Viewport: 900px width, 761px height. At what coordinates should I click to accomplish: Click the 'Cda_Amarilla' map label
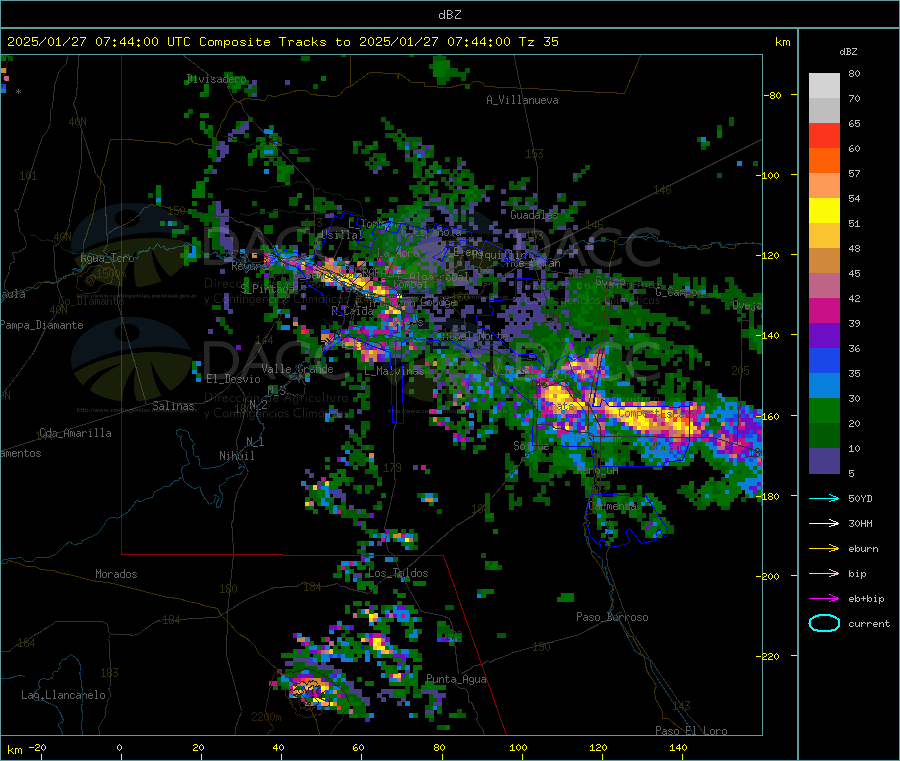(x=75, y=433)
